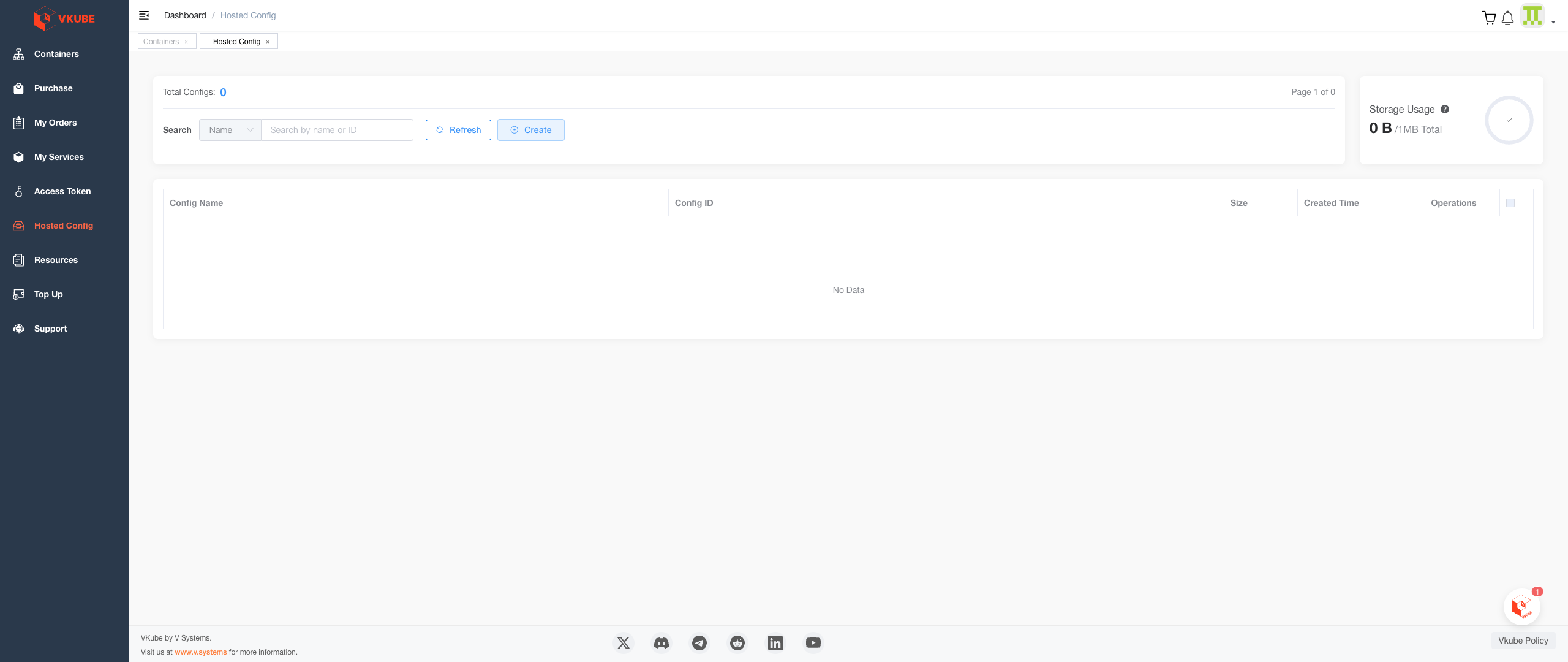The width and height of the screenshot is (1568, 662).
Task: Open the Support page
Action: (x=64, y=329)
